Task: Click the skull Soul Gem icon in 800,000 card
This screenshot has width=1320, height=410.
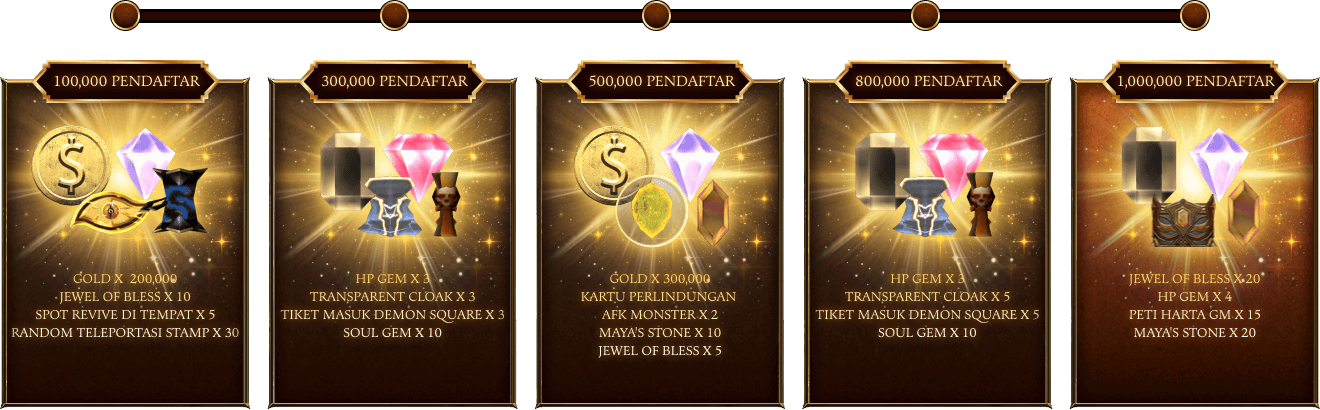Action: click(980, 203)
